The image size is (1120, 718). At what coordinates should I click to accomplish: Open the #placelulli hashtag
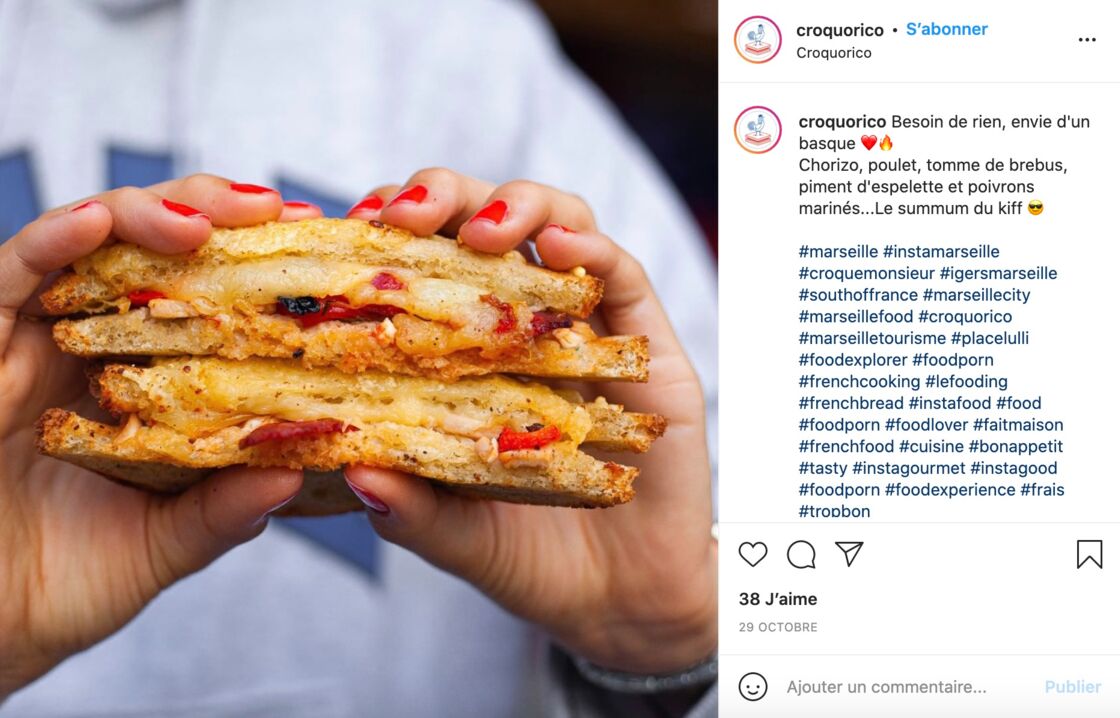coord(990,338)
